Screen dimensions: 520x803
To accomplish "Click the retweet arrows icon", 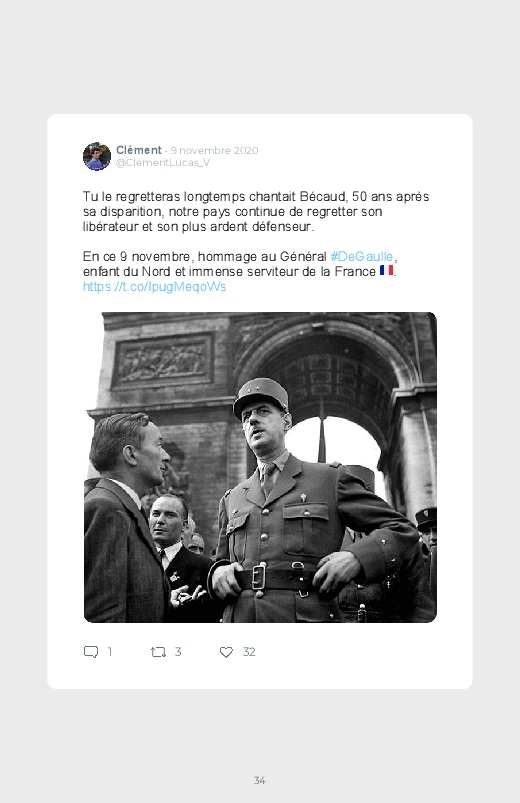I will coord(158,652).
